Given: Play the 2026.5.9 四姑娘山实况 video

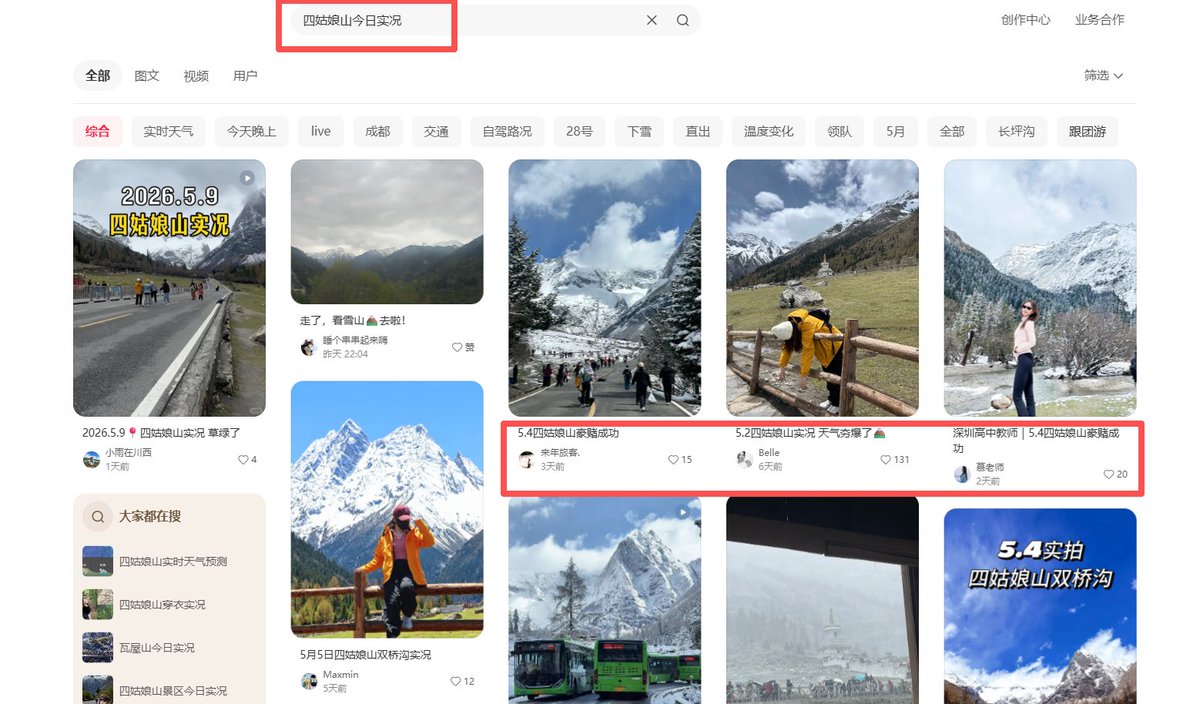Looking at the screenshot, I should click(x=247, y=178).
